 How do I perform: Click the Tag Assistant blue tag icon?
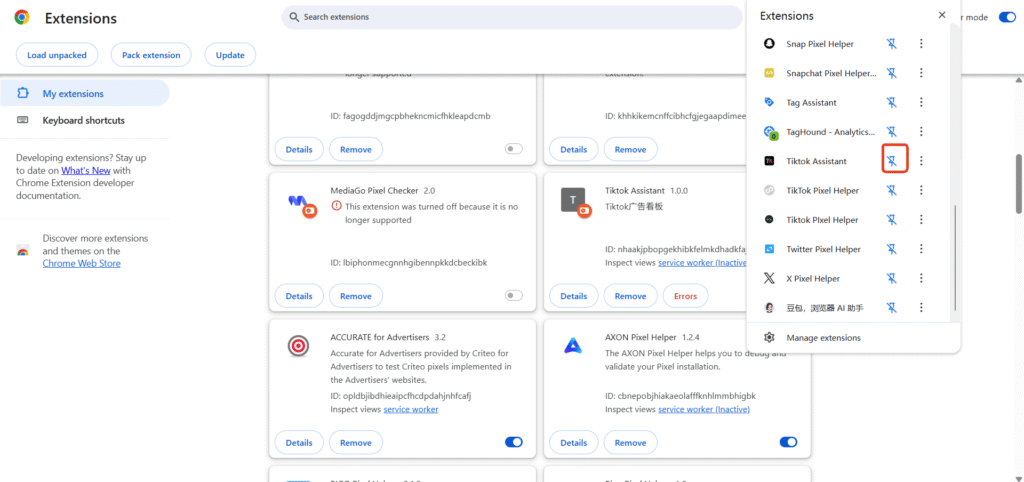[x=769, y=103]
